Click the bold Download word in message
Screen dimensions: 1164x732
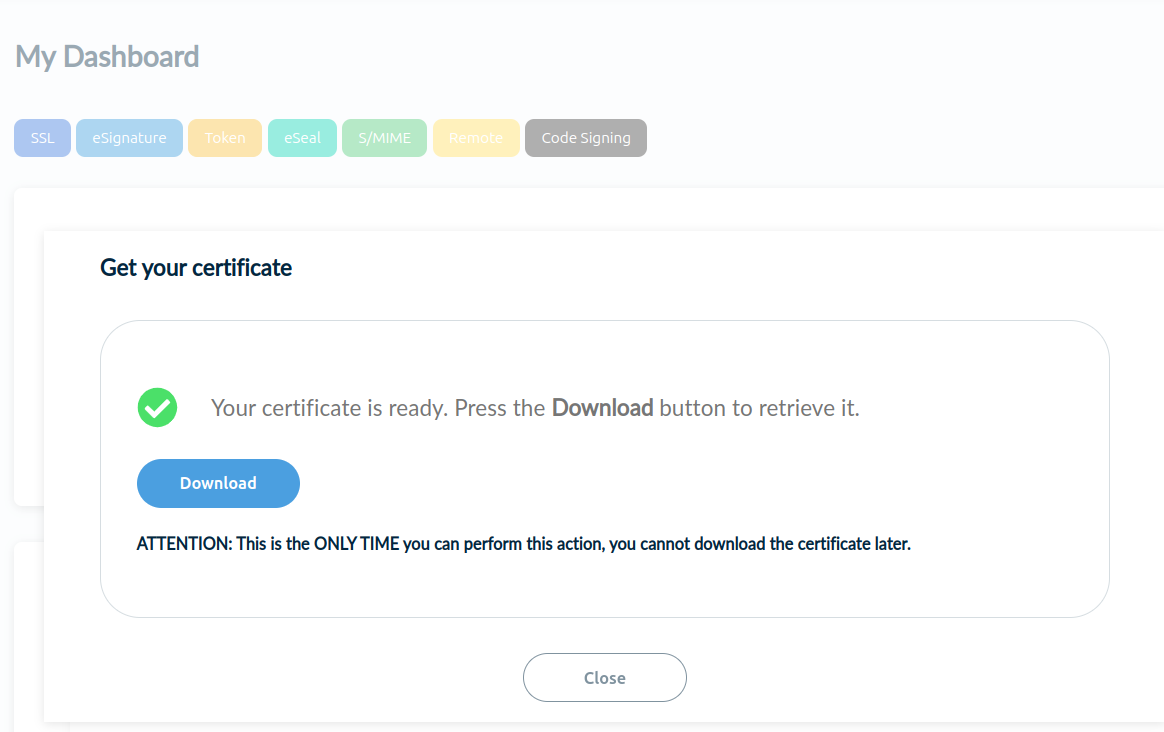602,408
